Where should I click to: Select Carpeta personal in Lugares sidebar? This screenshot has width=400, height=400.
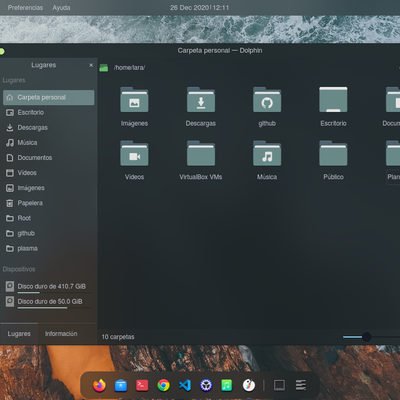tap(49, 97)
